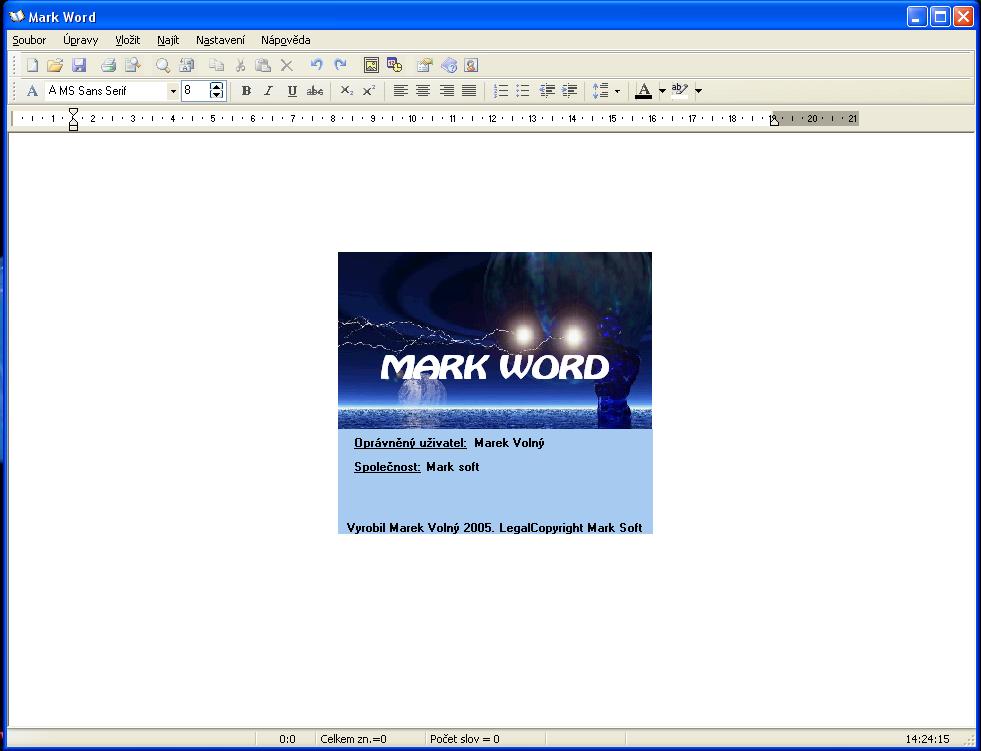Save the document with floppy disk icon

click(x=79, y=65)
